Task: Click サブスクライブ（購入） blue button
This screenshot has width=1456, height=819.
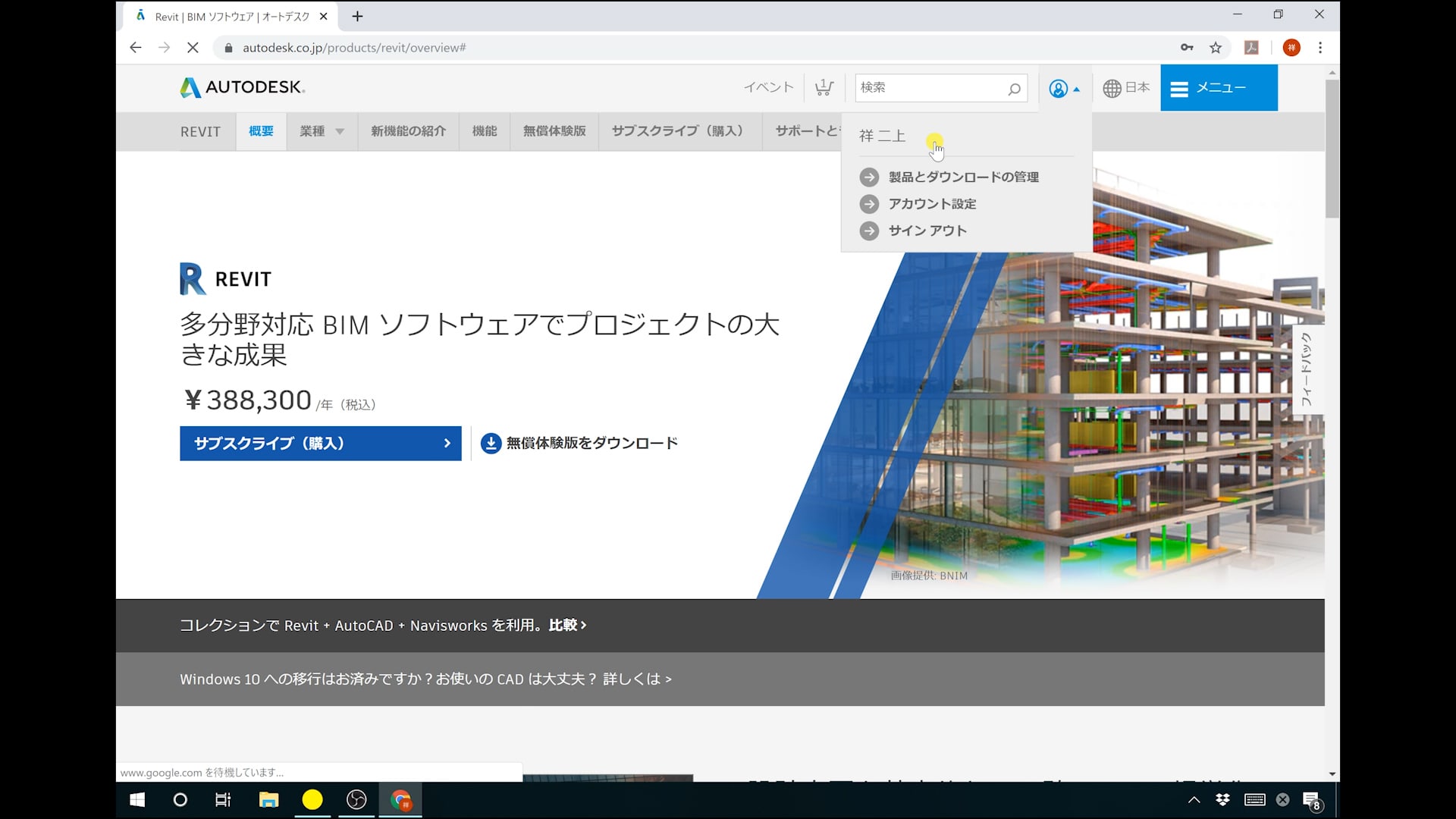Action: click(320, 444)
